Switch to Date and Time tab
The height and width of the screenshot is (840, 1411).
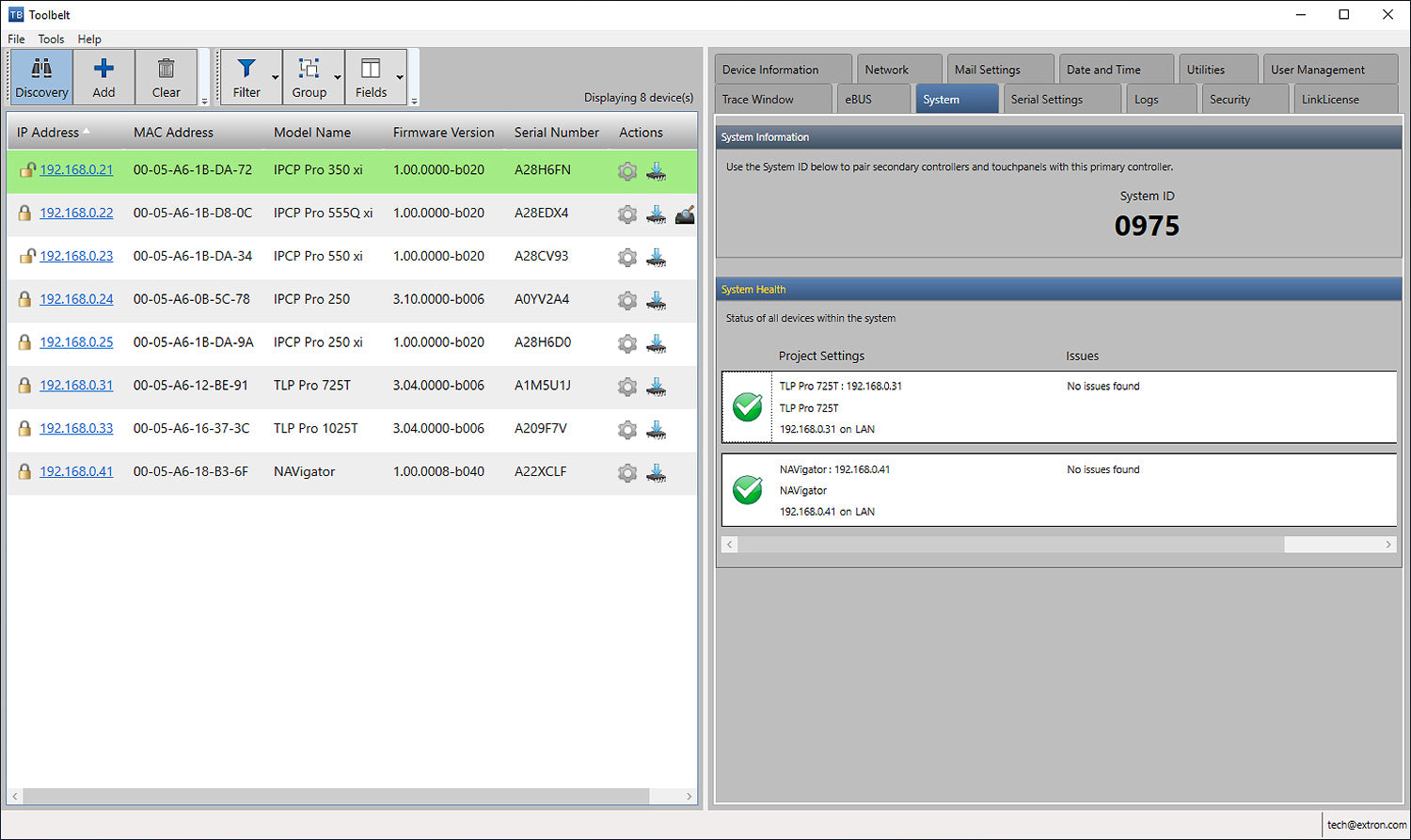(x=1116, y=70)
